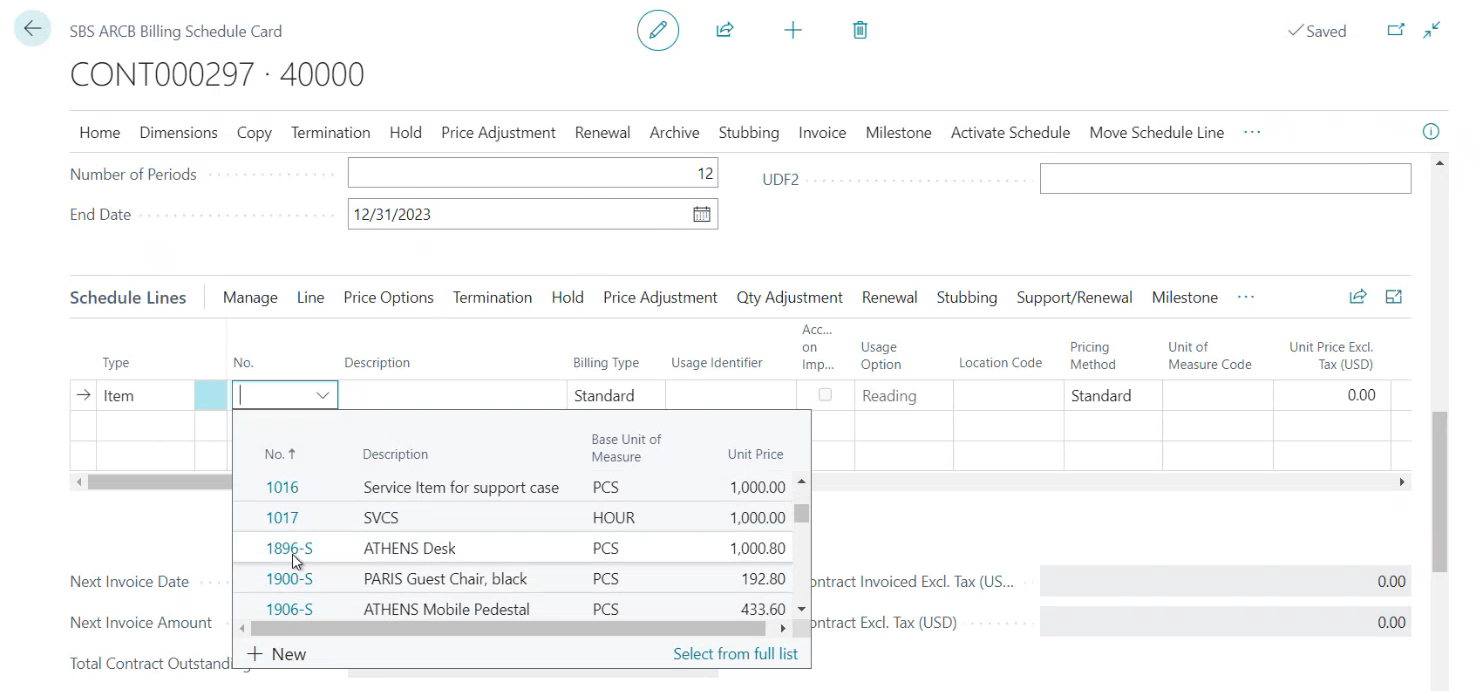The image size is (1480, 691).
Task: Open the Activate Schedule menu item
Action: pos(1010,131)
